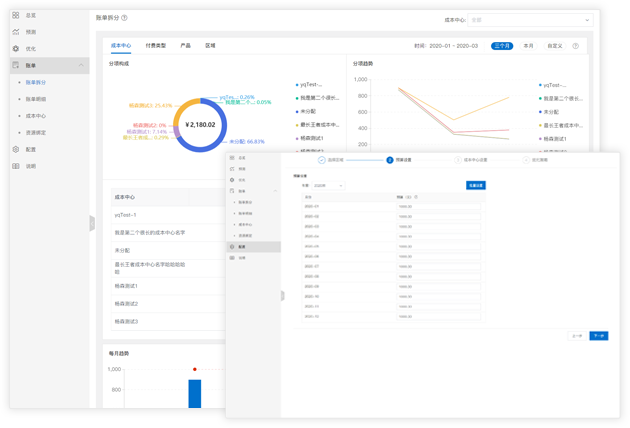Click the 2020-01 budget amount input field
Viewport: 630px width, 428px height.
[x=438, y=207]
